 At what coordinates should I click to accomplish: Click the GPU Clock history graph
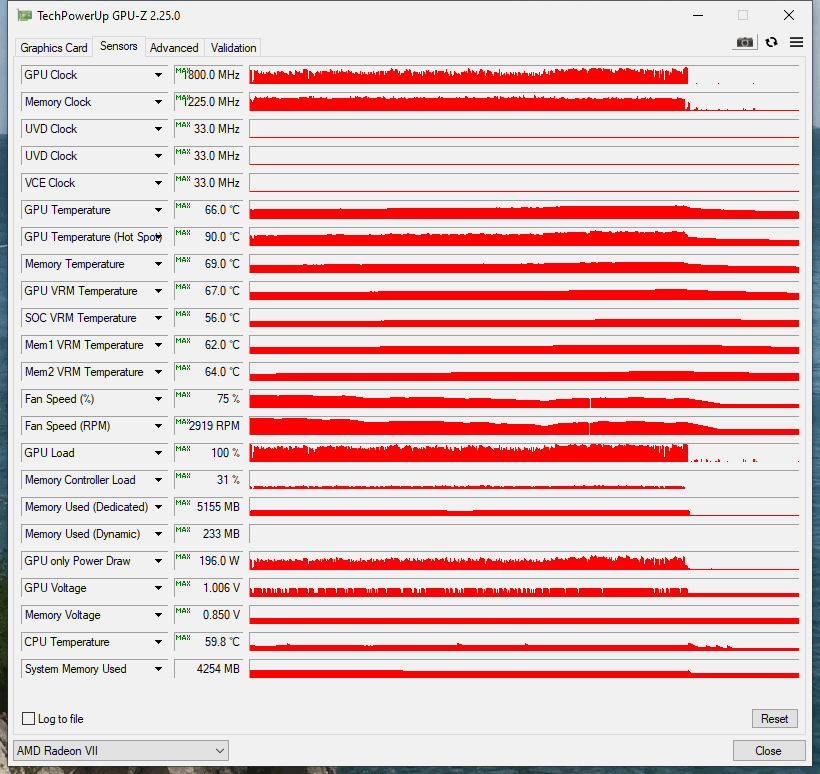524,75
